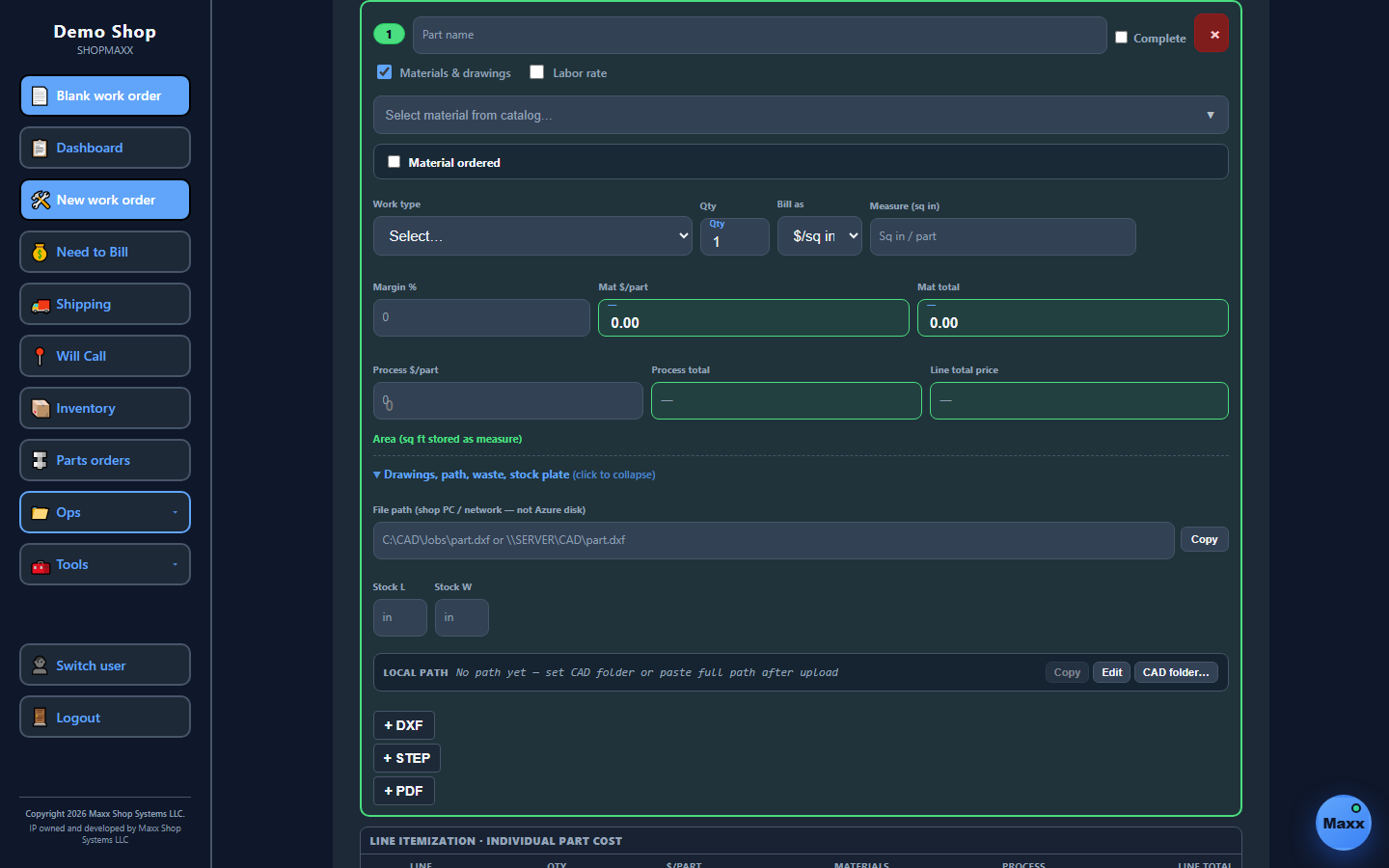Copy the file path with Copy button

coord(1204,539)
